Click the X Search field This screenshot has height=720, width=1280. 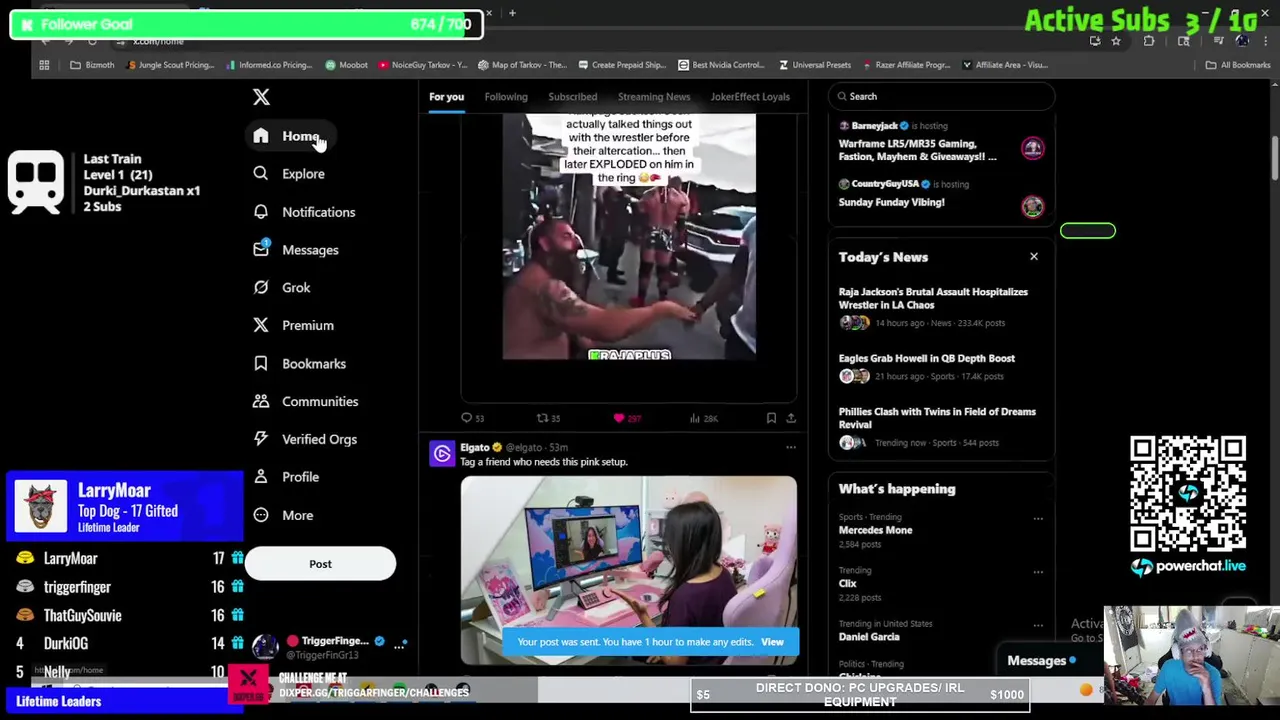(x=942, y=97)
